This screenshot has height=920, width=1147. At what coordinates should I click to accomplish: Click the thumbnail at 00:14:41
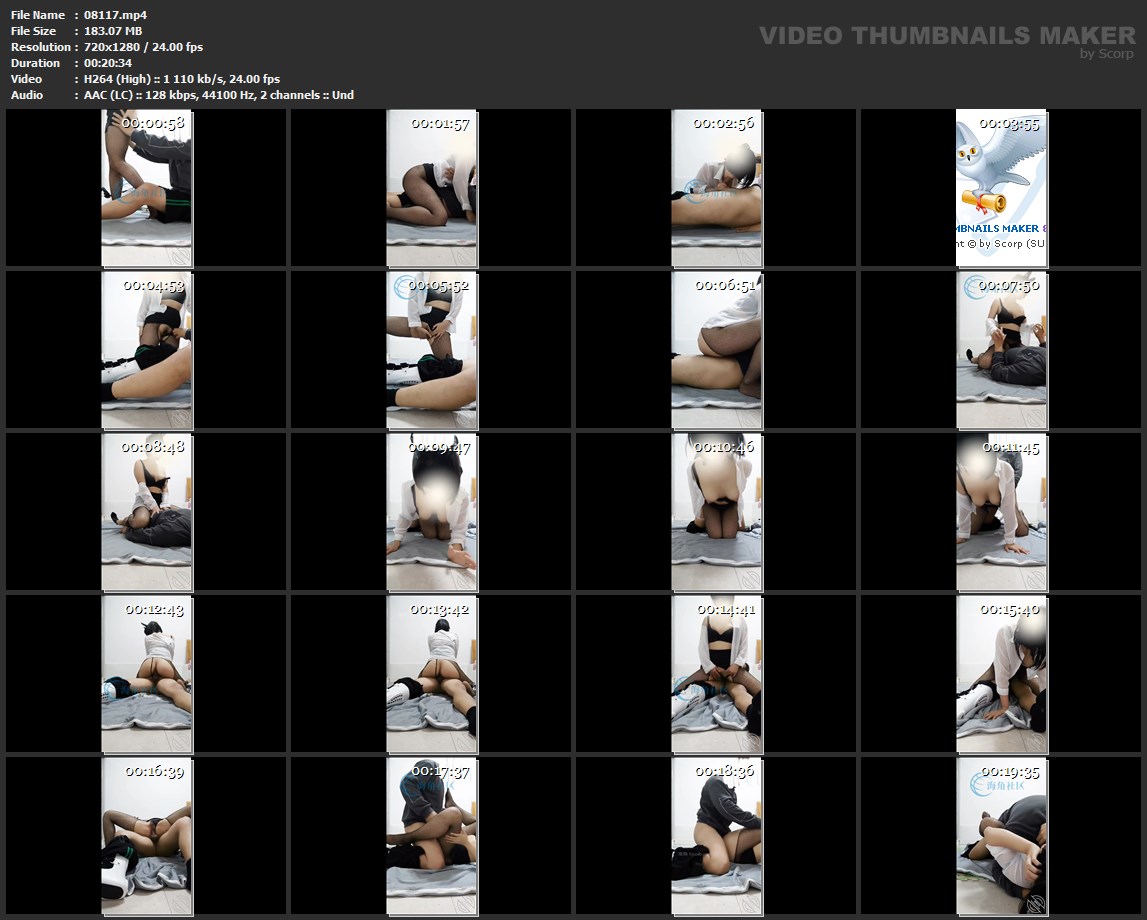click(x=716, y=674)
